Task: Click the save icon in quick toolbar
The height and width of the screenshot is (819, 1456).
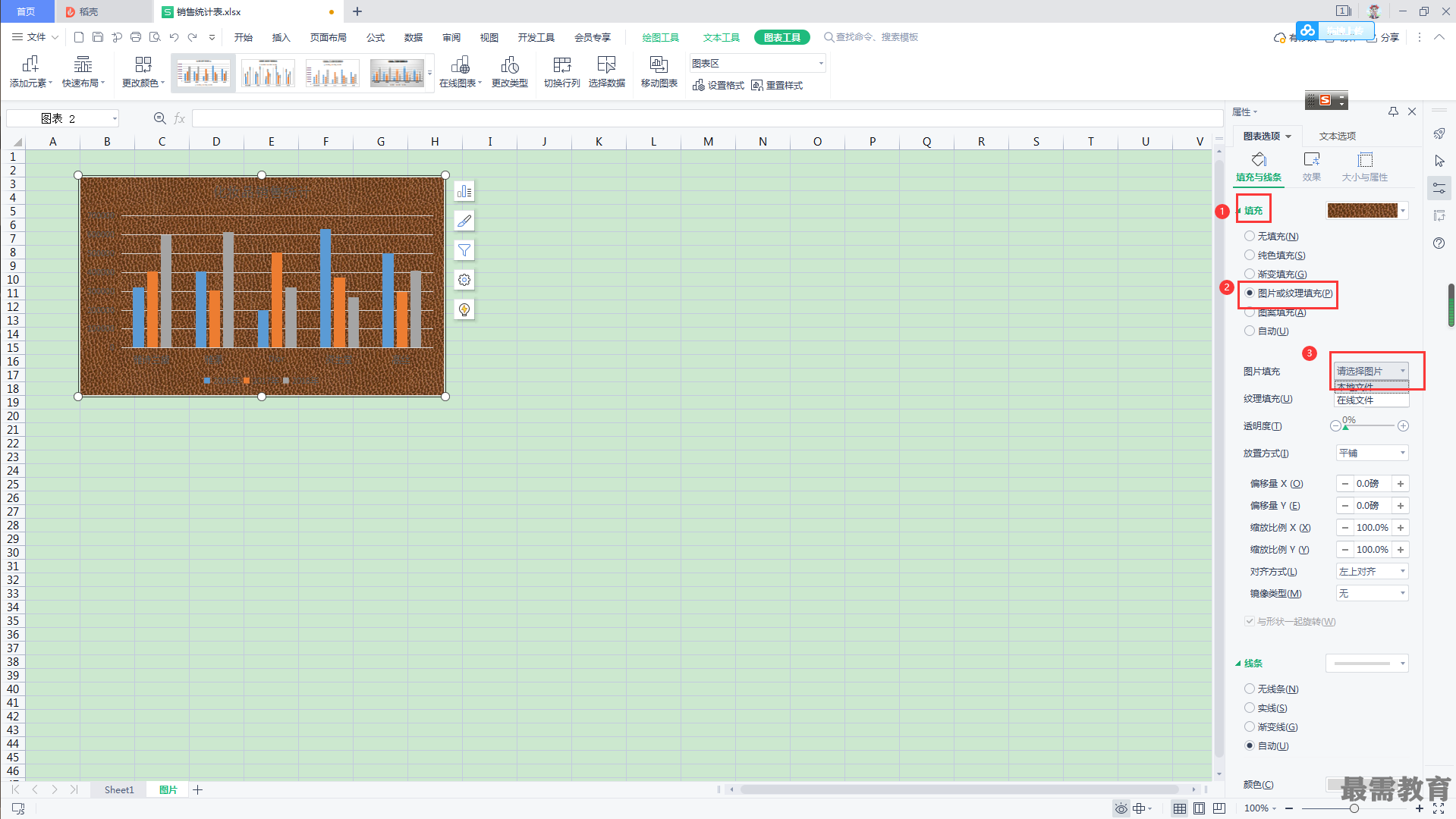Action: pos(98,37)
